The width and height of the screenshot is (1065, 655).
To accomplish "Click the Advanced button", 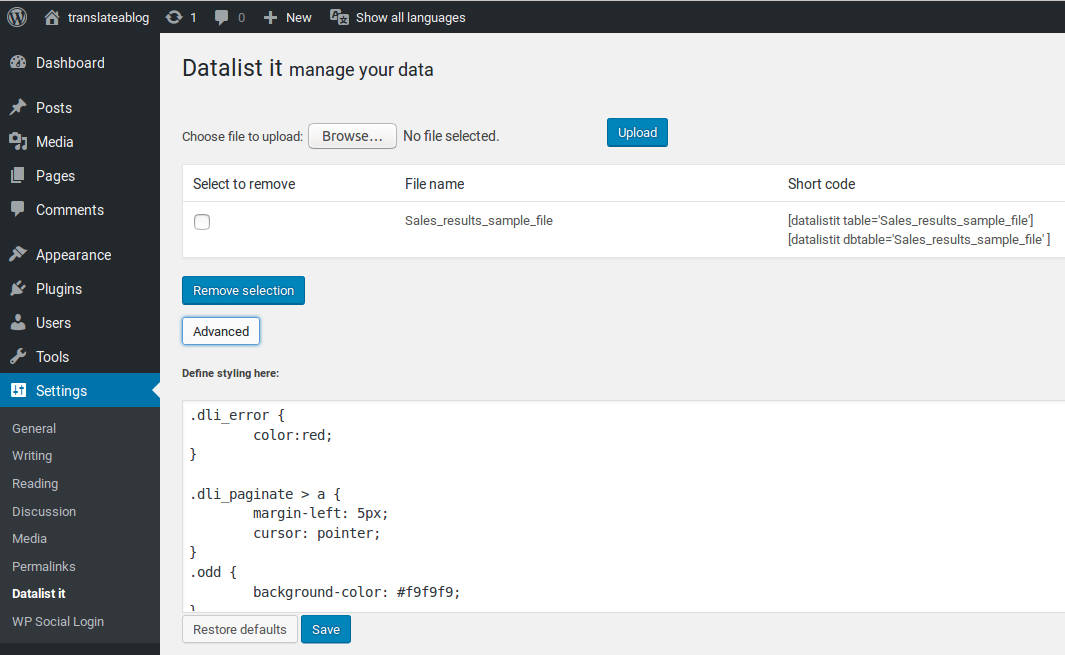I will pyautogui.click(x=221, y=331).
